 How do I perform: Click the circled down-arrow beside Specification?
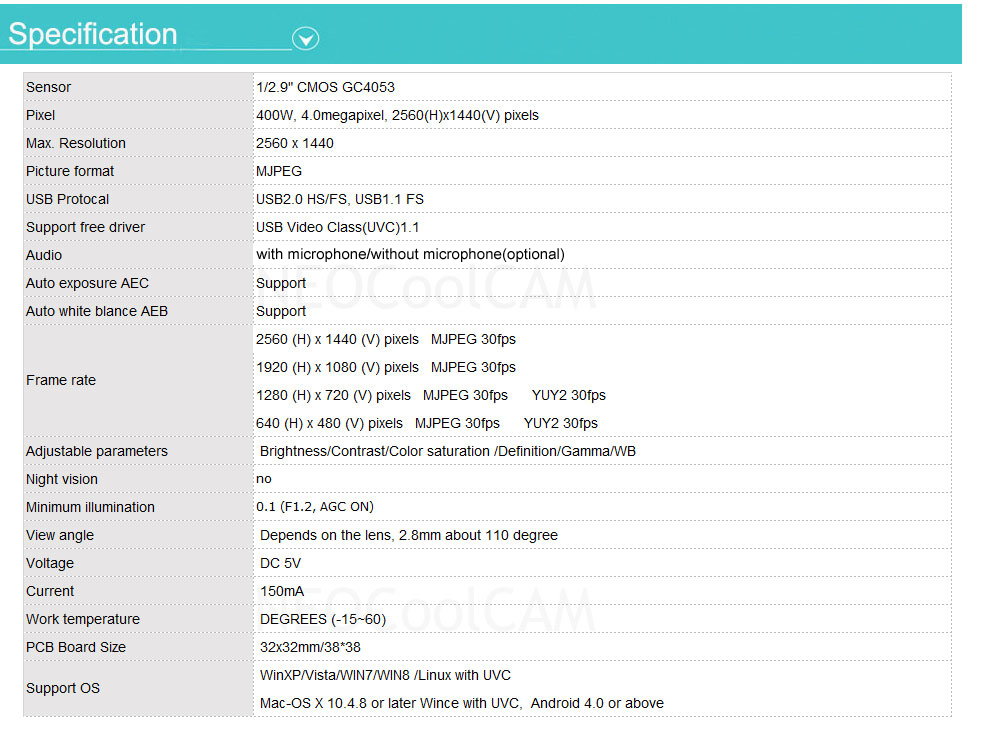click(x=305, y=39)
